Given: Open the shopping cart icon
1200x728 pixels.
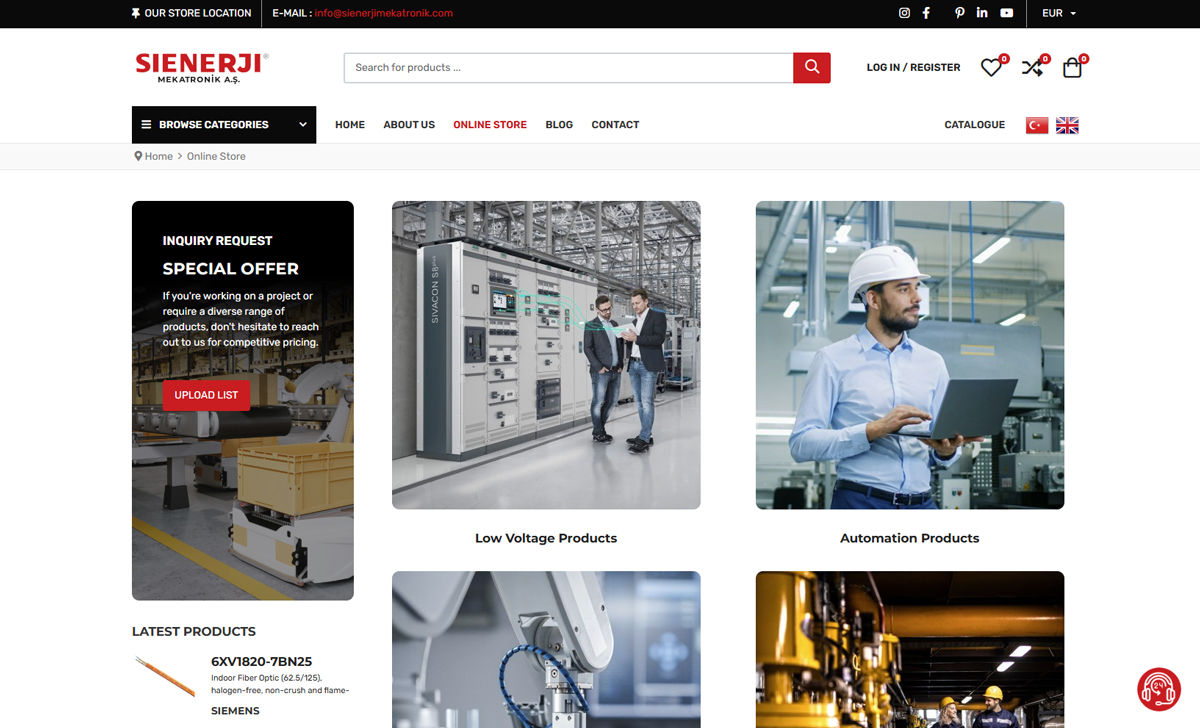Looking at the screenshot, I should (x=1073, y=67).
